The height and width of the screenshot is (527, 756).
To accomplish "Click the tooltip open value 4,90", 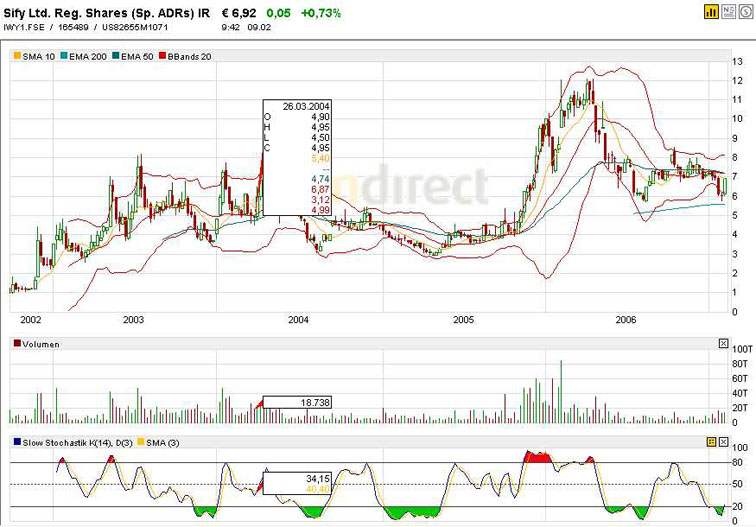I will [x=321, y=117].
